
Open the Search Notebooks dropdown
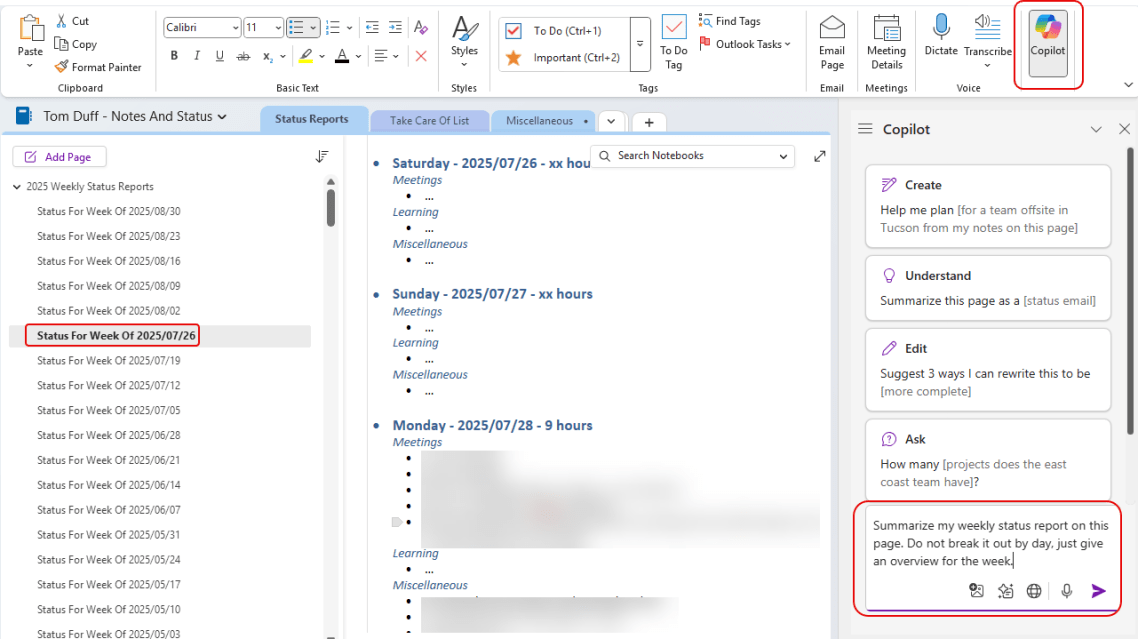coord(782,156)
